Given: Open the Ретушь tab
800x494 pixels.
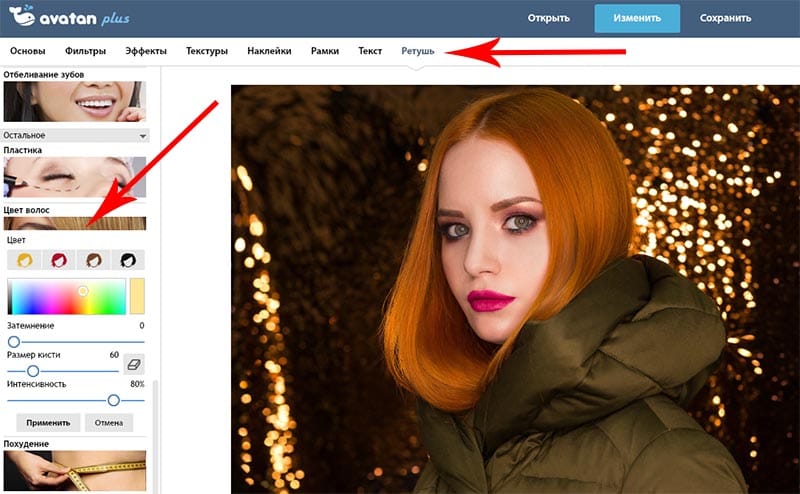Looking at the screenshot, I should 417,51.
